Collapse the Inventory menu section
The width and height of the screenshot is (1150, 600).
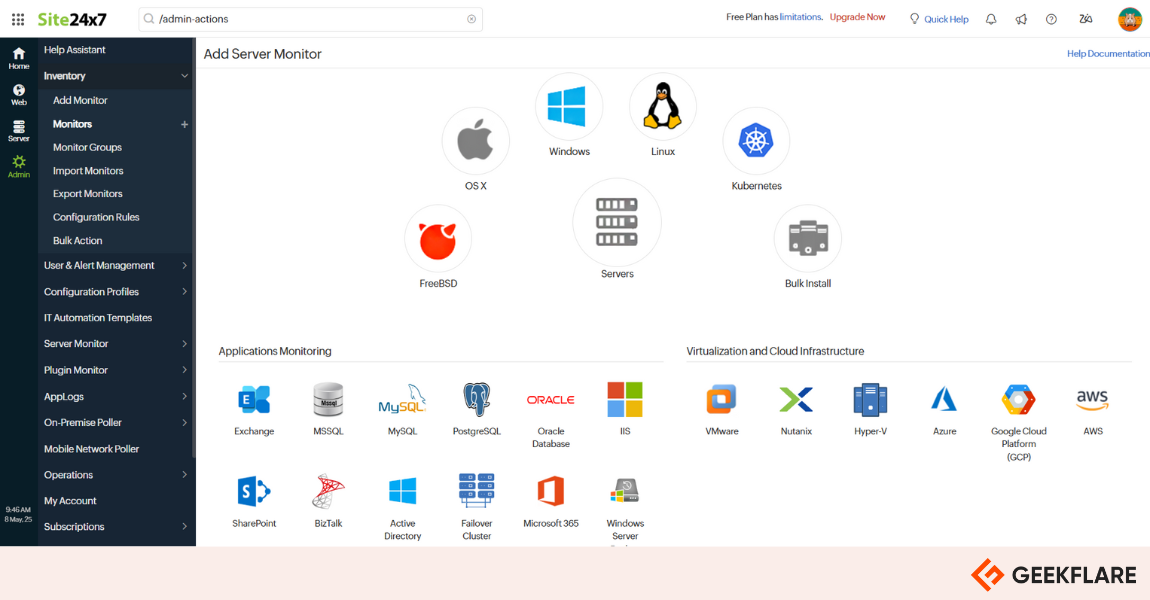click(x=184, y=76)
